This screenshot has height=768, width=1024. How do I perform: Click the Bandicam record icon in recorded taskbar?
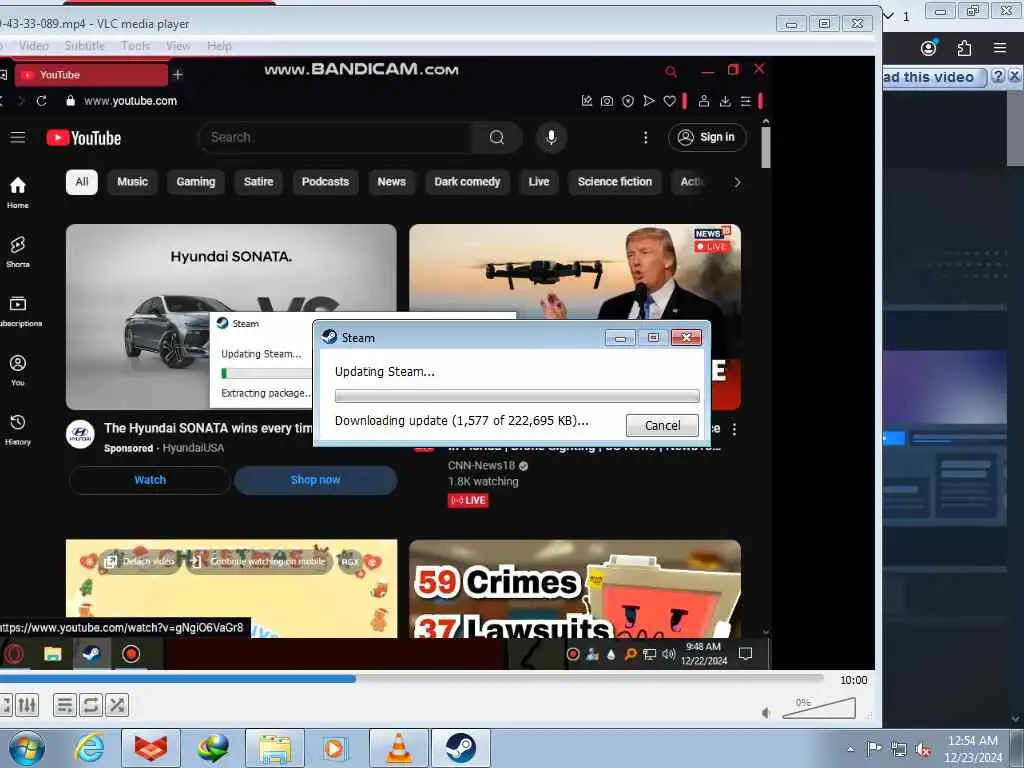(x=131, y=654)
